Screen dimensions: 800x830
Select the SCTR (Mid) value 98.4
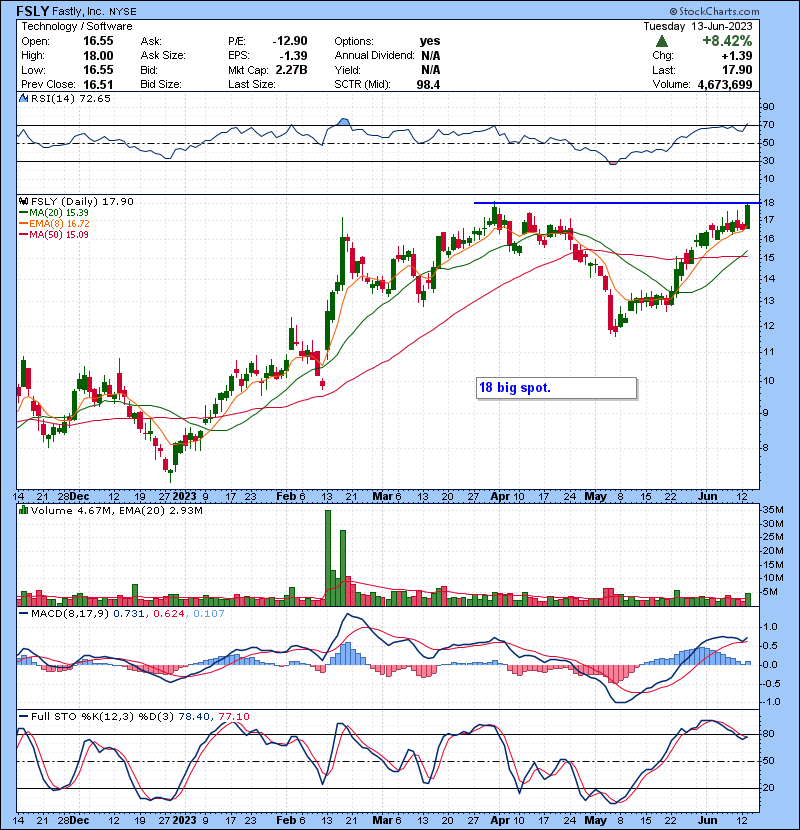(428, 84)
